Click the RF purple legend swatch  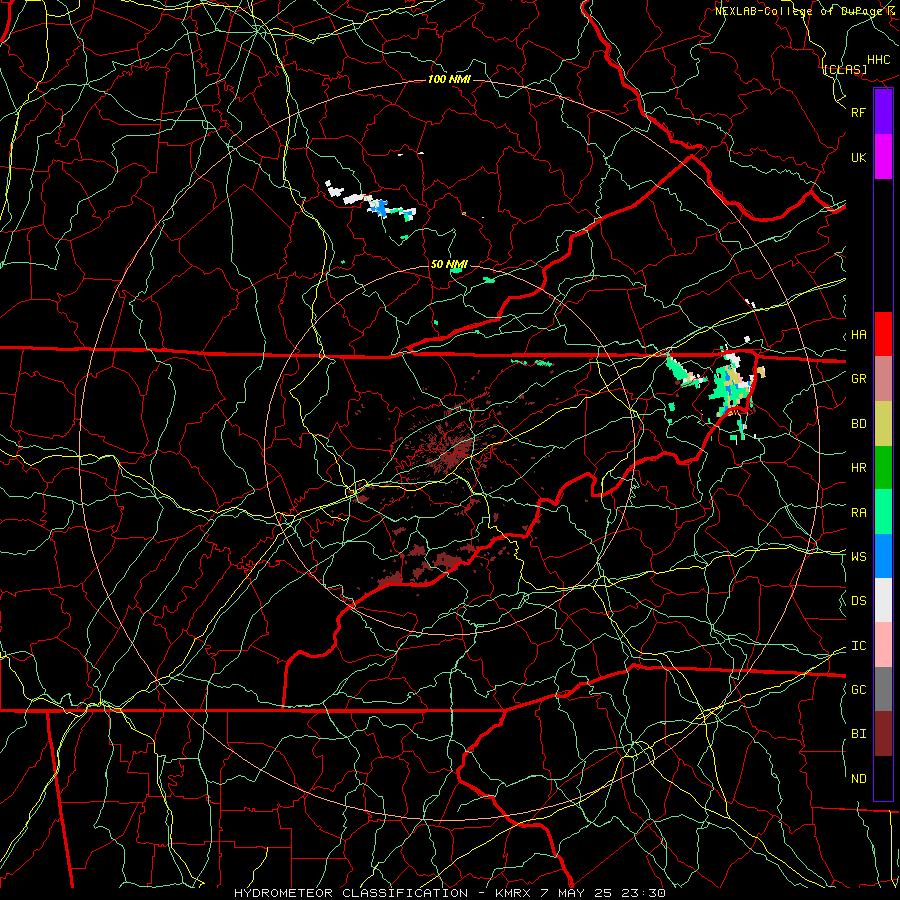click(883, 112)
